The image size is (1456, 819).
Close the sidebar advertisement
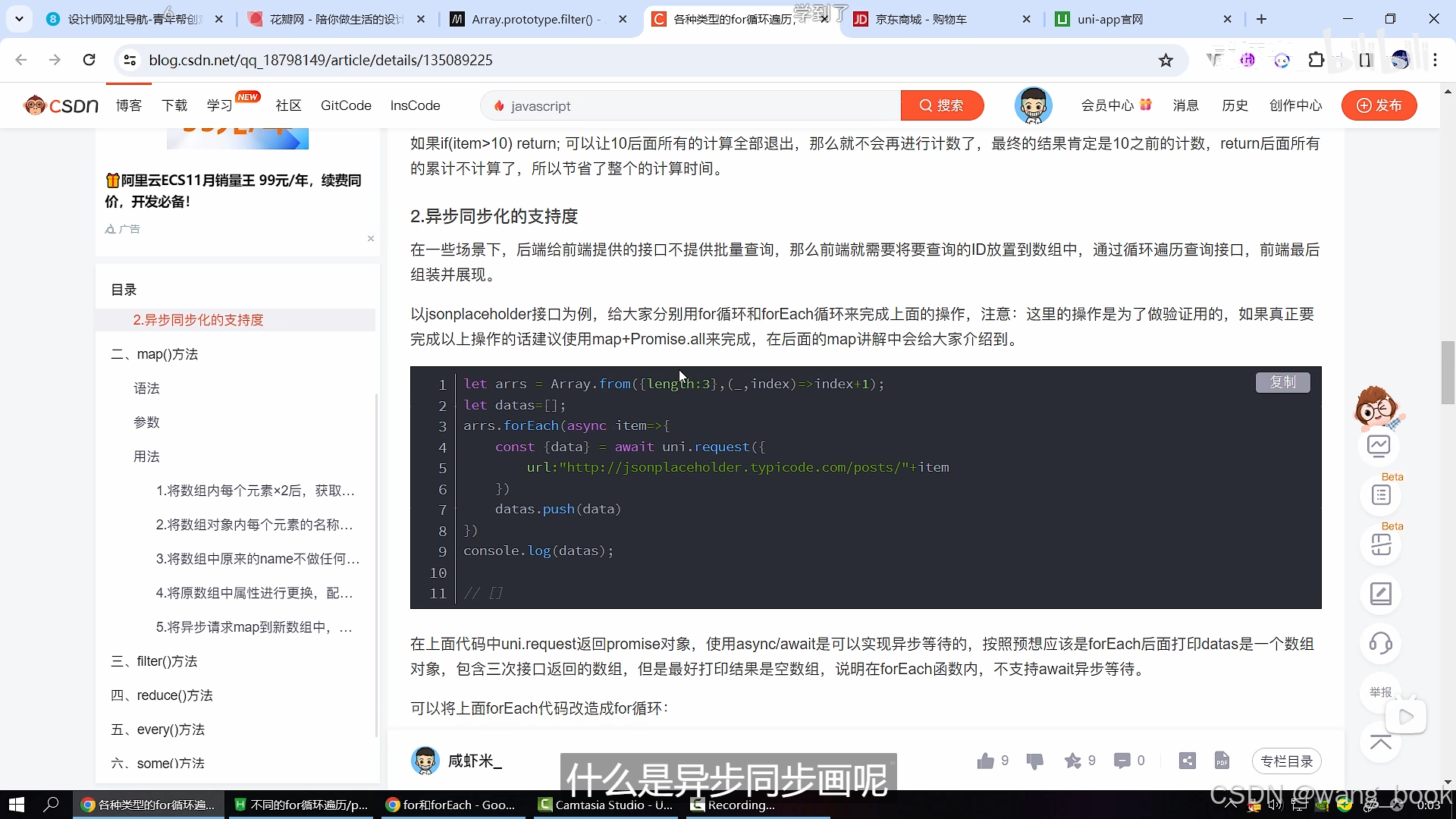(371, 238)
